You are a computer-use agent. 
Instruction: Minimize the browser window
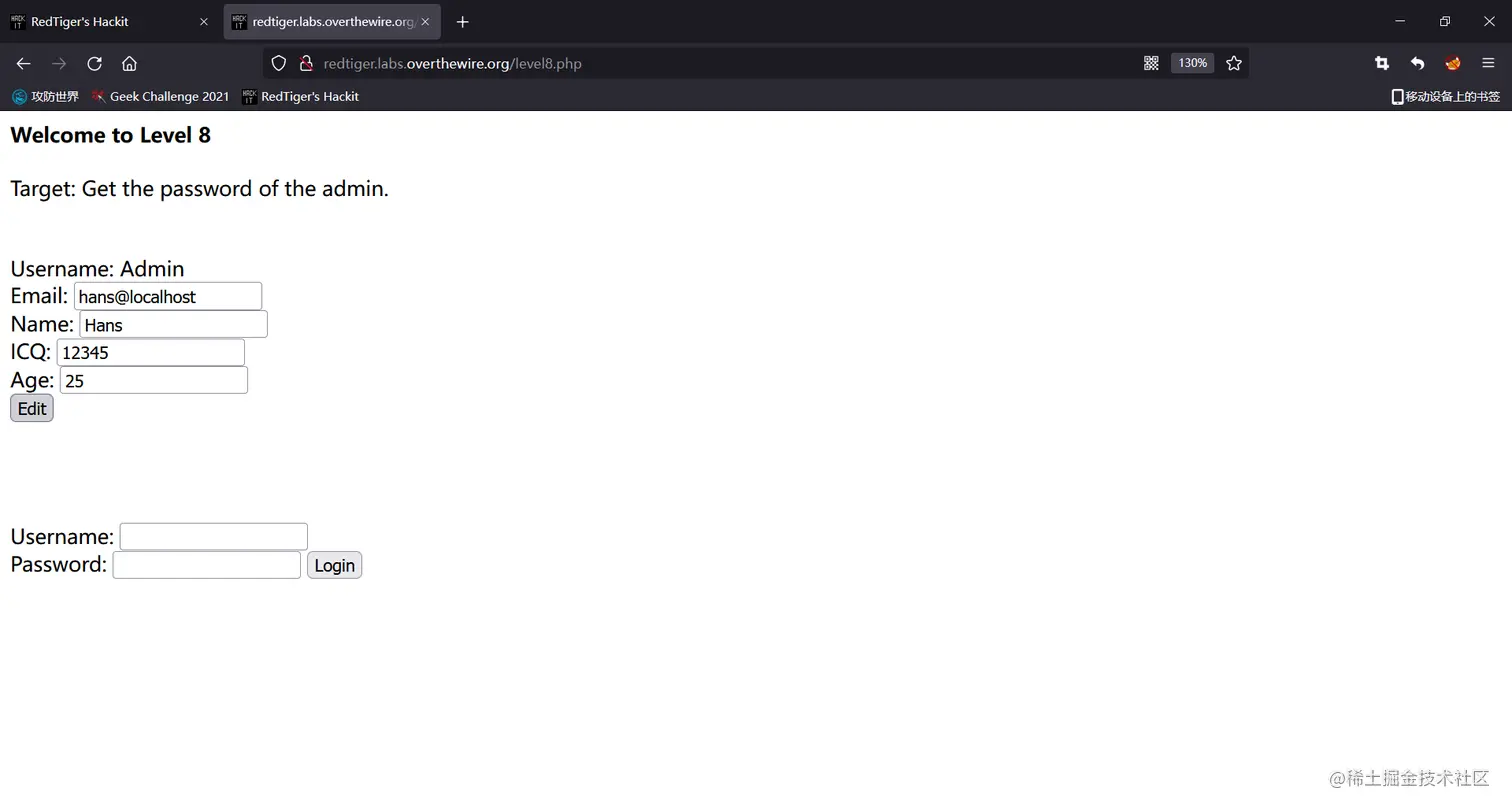tap(1400, 21)
